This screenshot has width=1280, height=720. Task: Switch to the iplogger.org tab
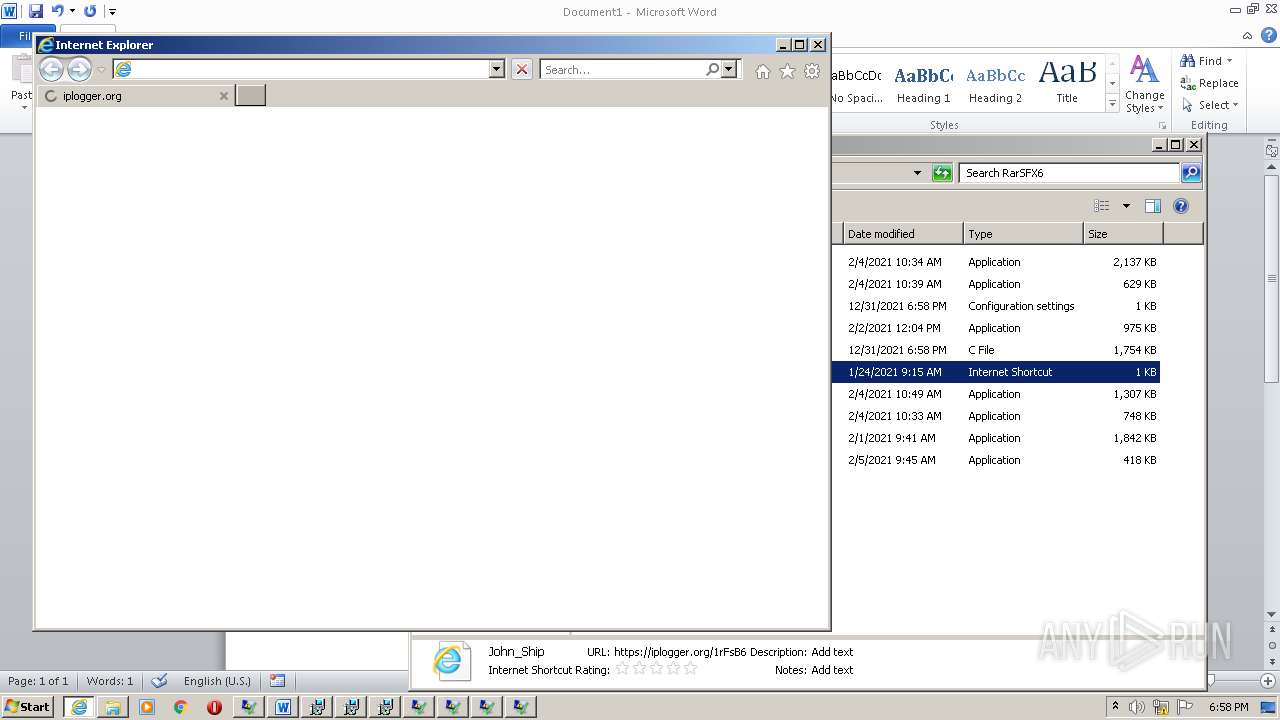click(135, 96)
